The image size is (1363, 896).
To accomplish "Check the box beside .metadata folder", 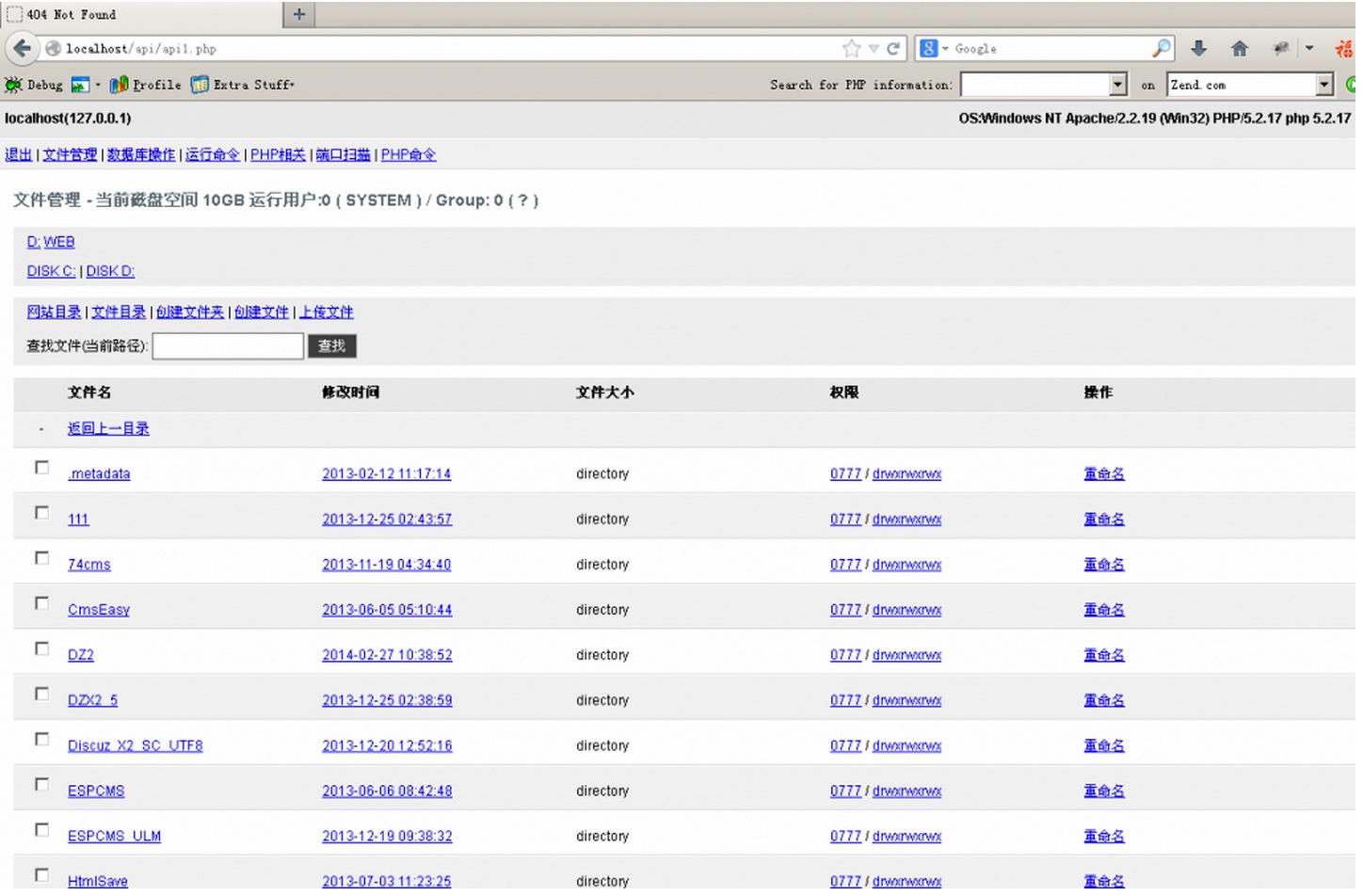I will [x=41, y=468].
